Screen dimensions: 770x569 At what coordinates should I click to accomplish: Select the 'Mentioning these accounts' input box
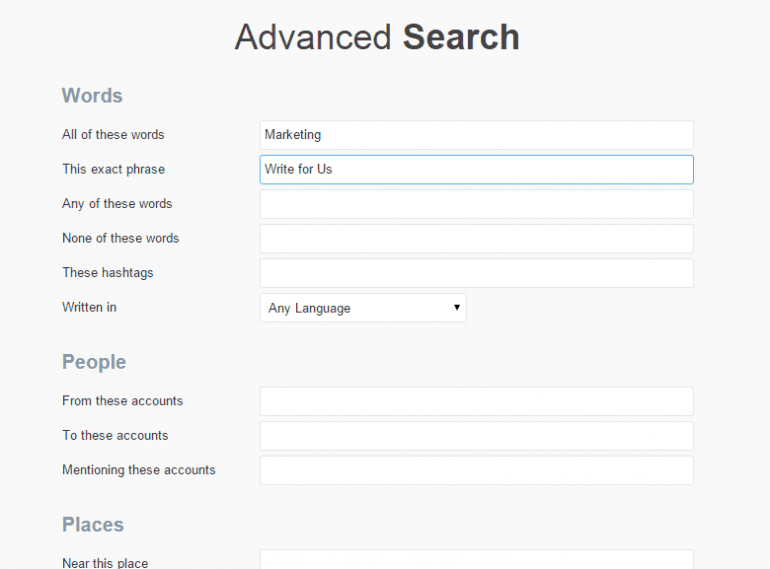476,470
